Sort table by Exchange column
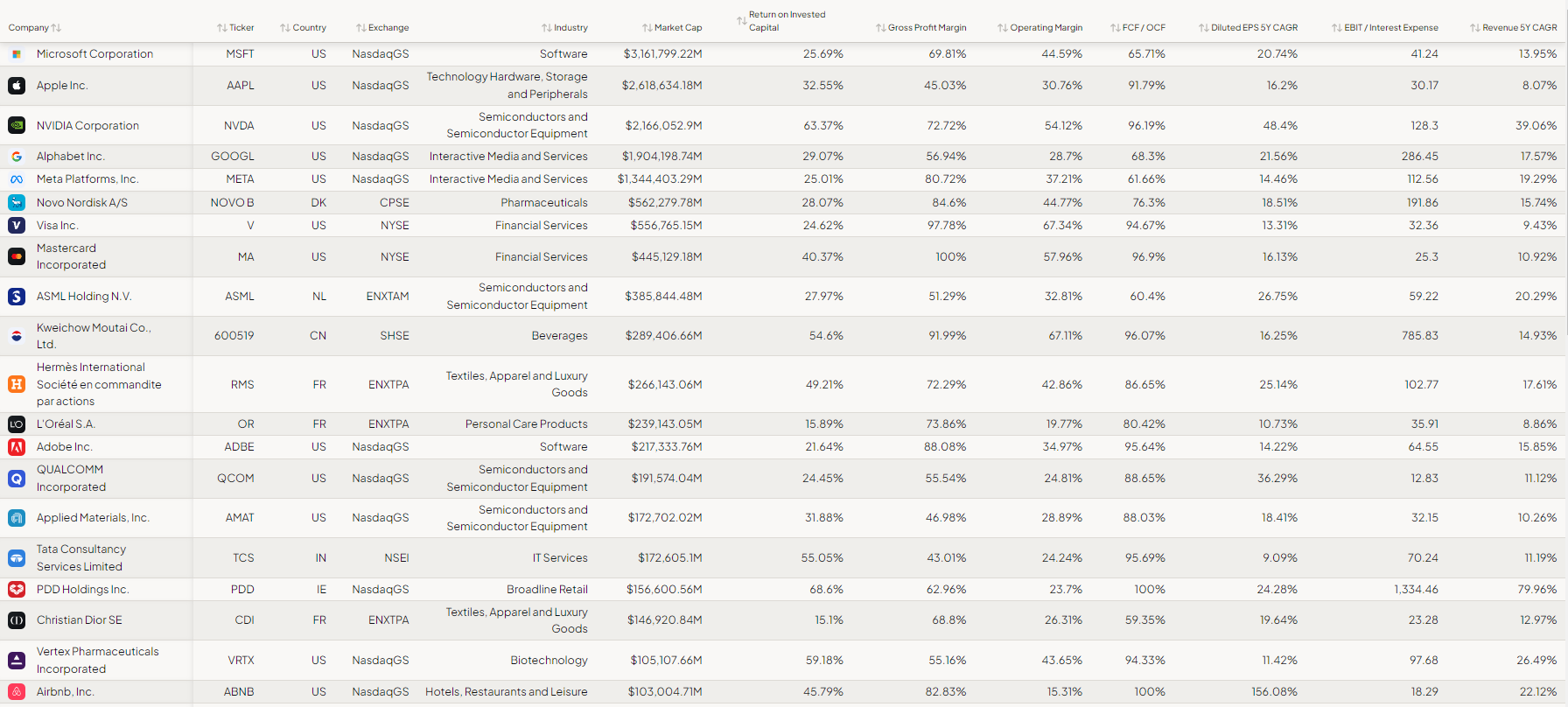The width and height of the screenshot is (1568, 707). click(382, 28)
